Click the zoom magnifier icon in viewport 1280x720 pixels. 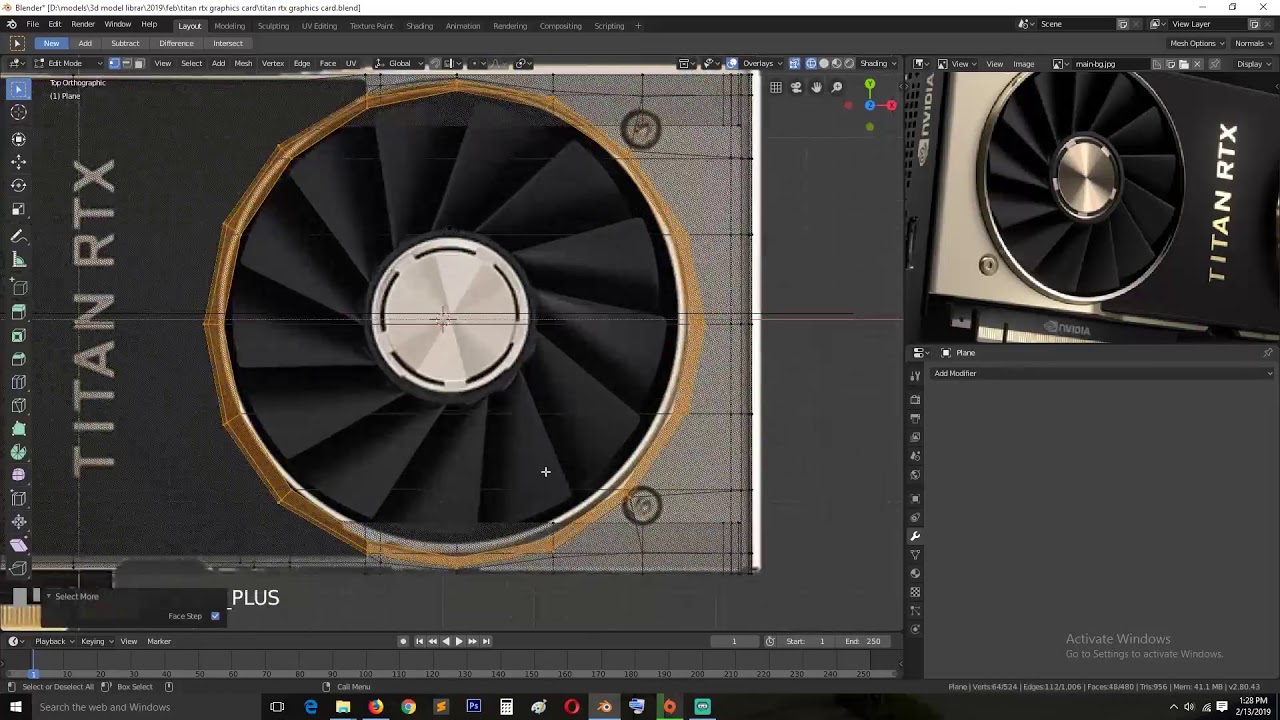click(x=837, y=88)
